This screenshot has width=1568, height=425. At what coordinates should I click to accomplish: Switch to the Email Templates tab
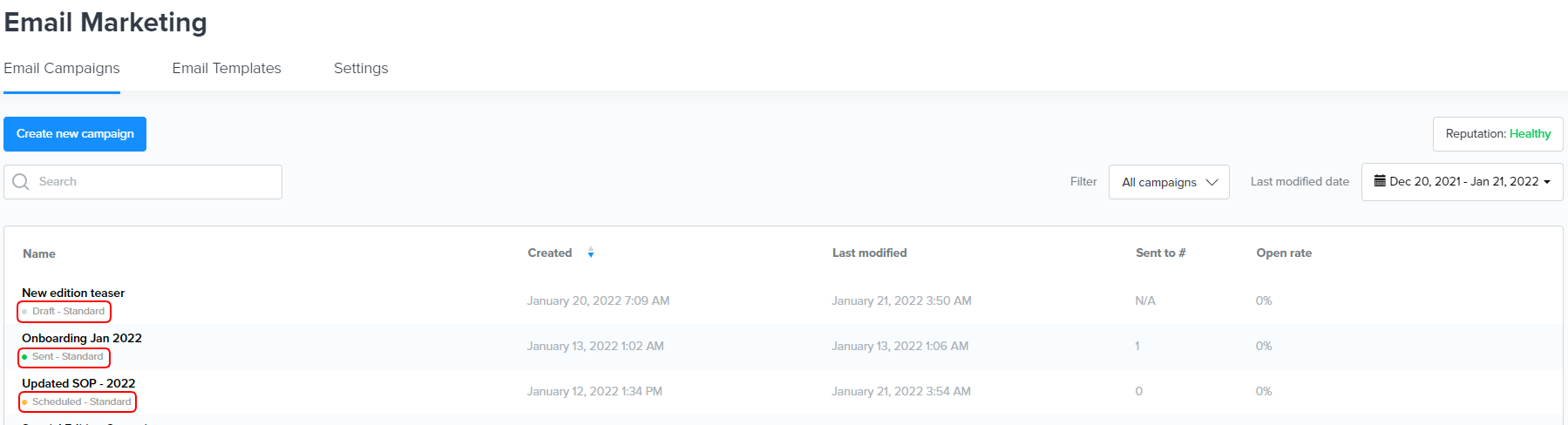pos(227,68)
